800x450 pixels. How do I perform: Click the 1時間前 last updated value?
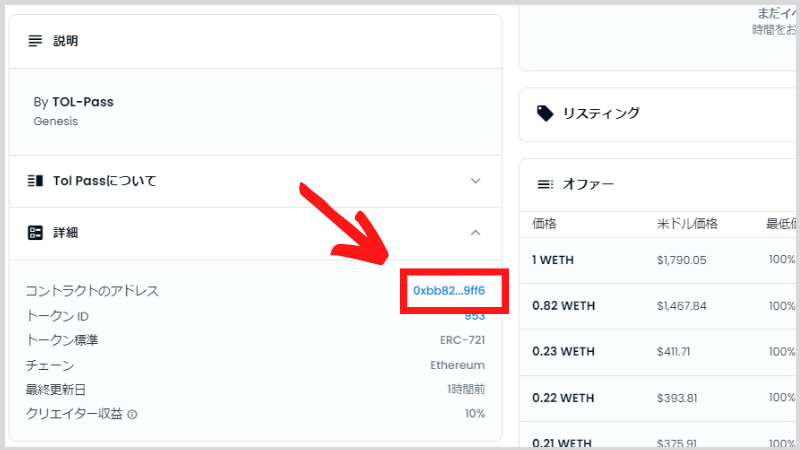click(466, 389)
